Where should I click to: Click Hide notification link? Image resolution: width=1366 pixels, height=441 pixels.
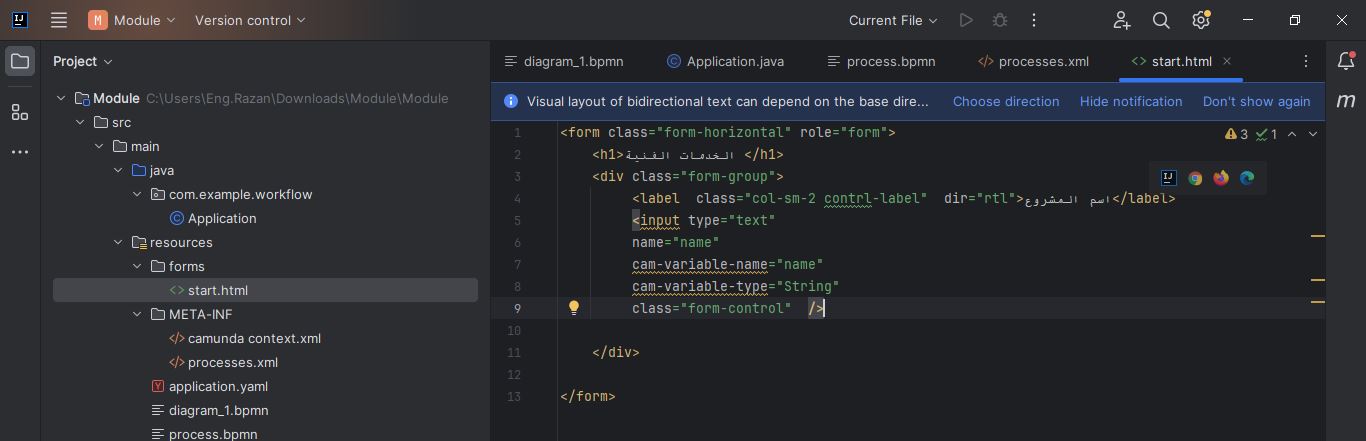pos(1131,101)
